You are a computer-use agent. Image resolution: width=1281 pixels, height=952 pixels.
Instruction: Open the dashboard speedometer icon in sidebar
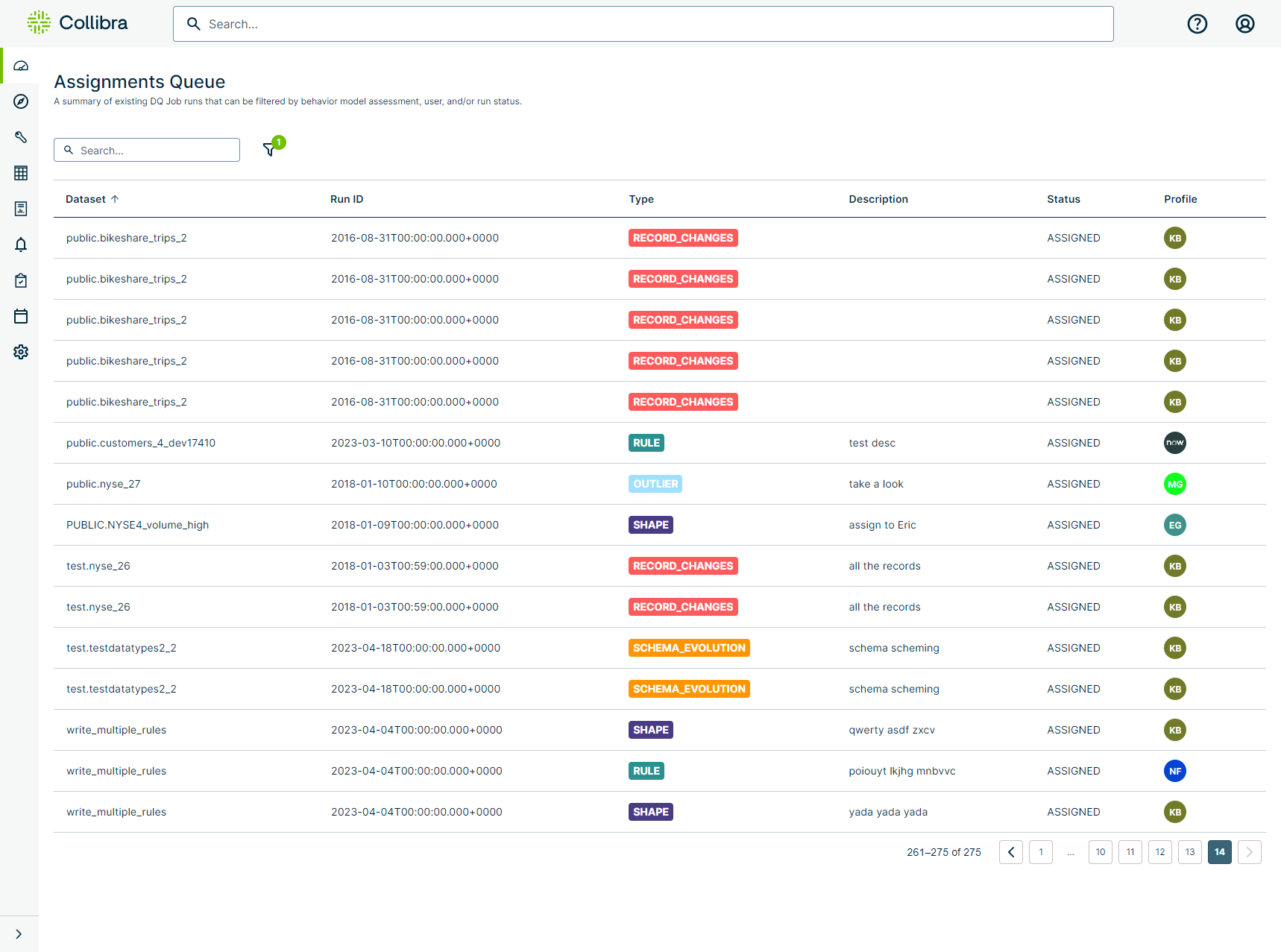click(x=20, y=66)
